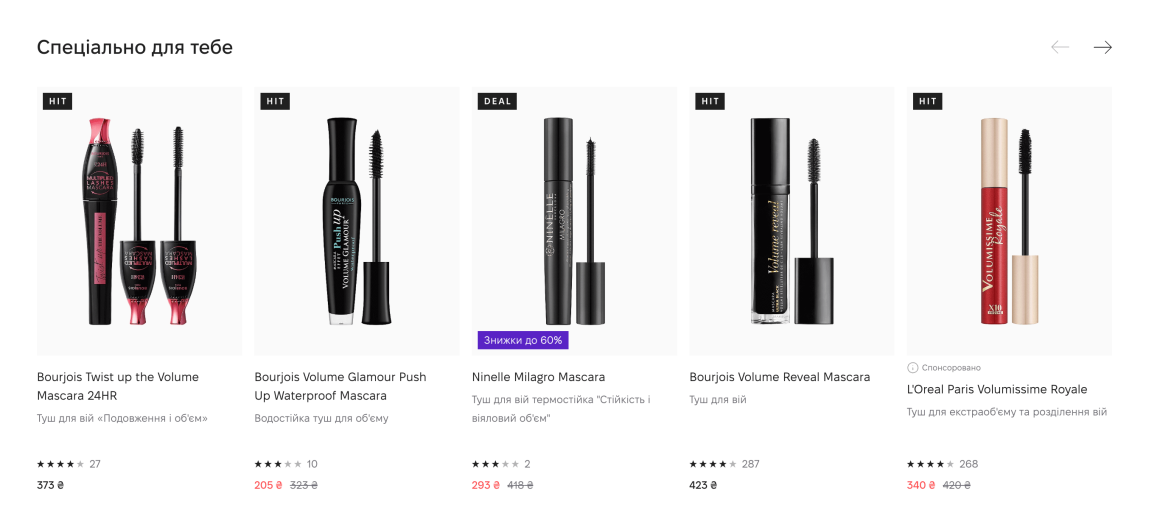Screen dimensions: 1160x518
Task: Open Bourjois Volume Reveal Mascara title
Action: click(x=779, y=377)
